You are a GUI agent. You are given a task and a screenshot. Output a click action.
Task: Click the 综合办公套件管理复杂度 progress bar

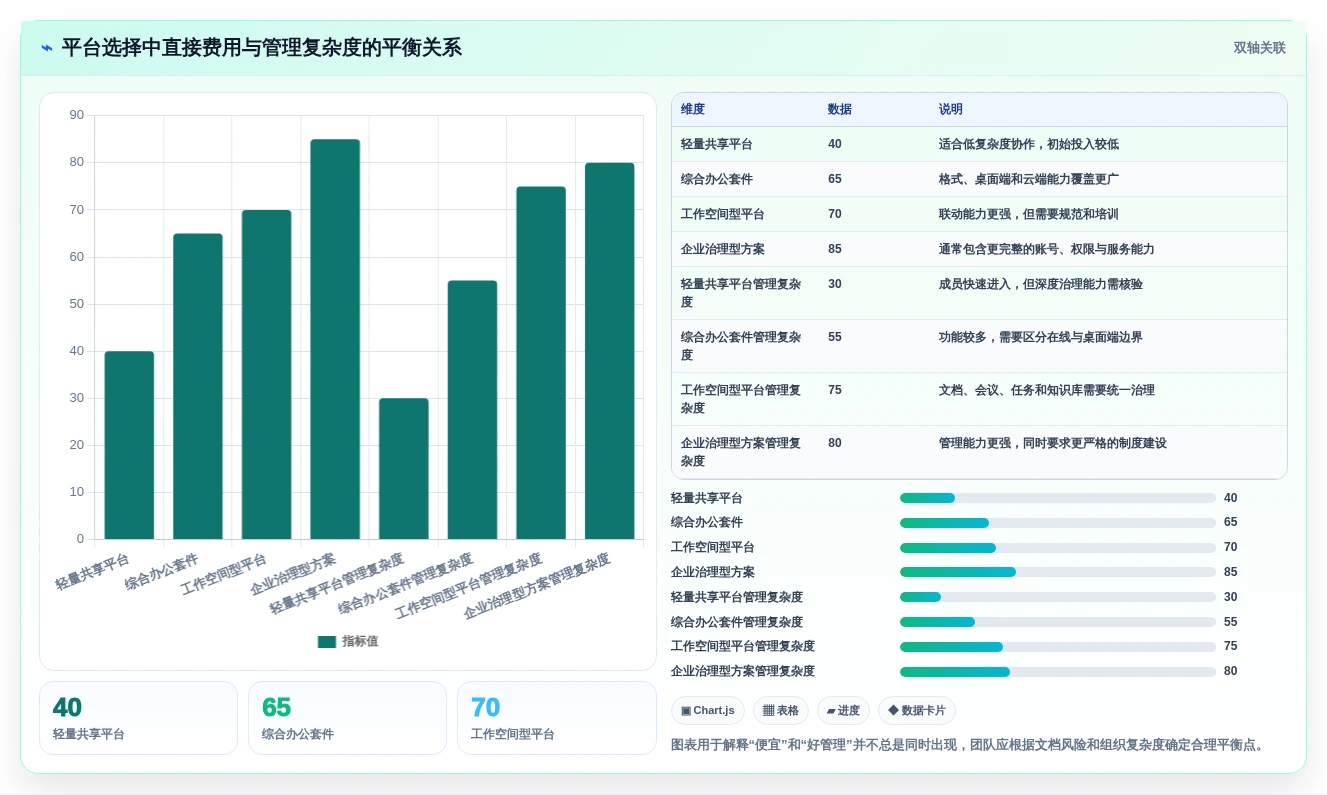pyautogui.click(x=1058, y=622)
